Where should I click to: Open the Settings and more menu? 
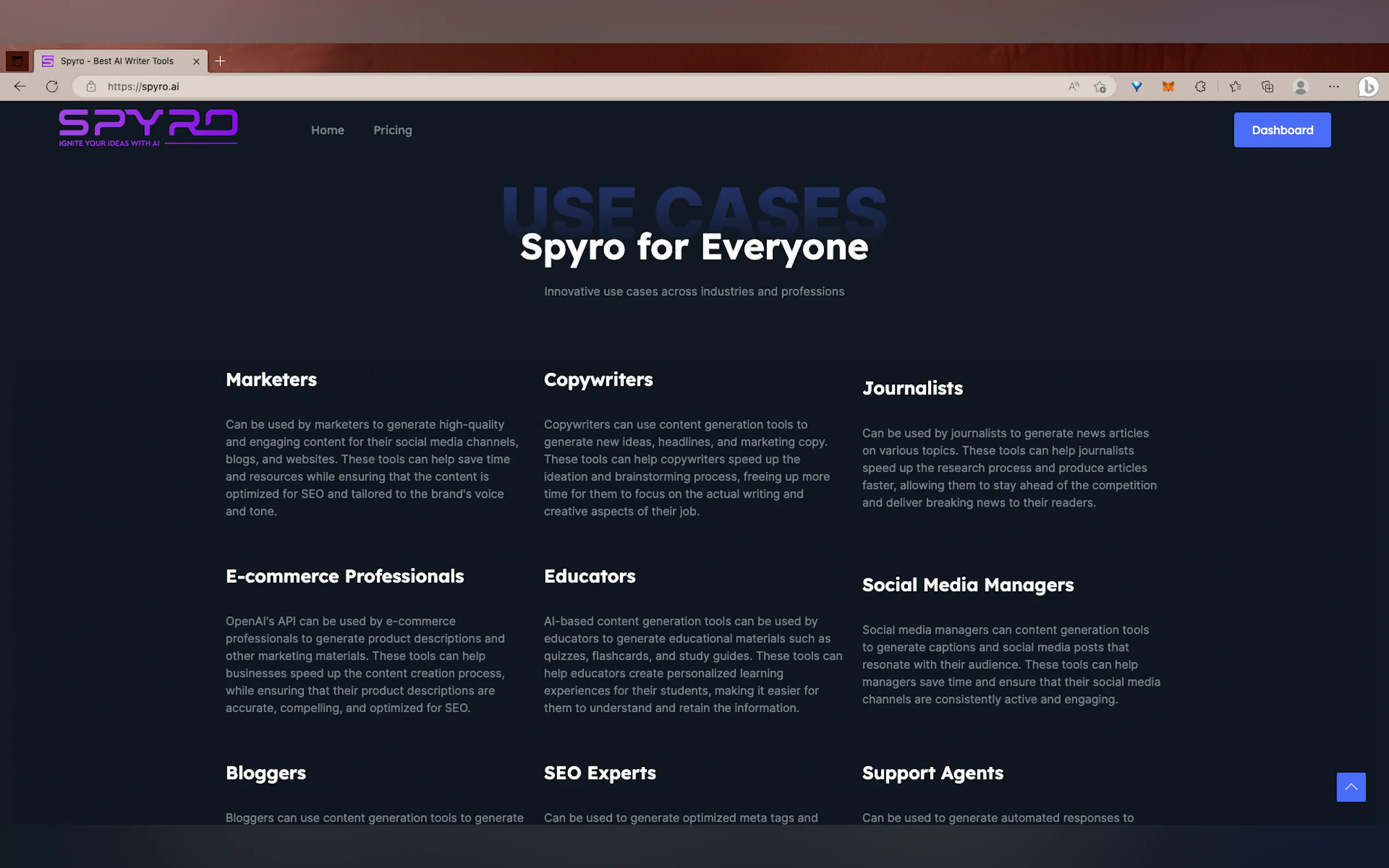(1334, 87)
